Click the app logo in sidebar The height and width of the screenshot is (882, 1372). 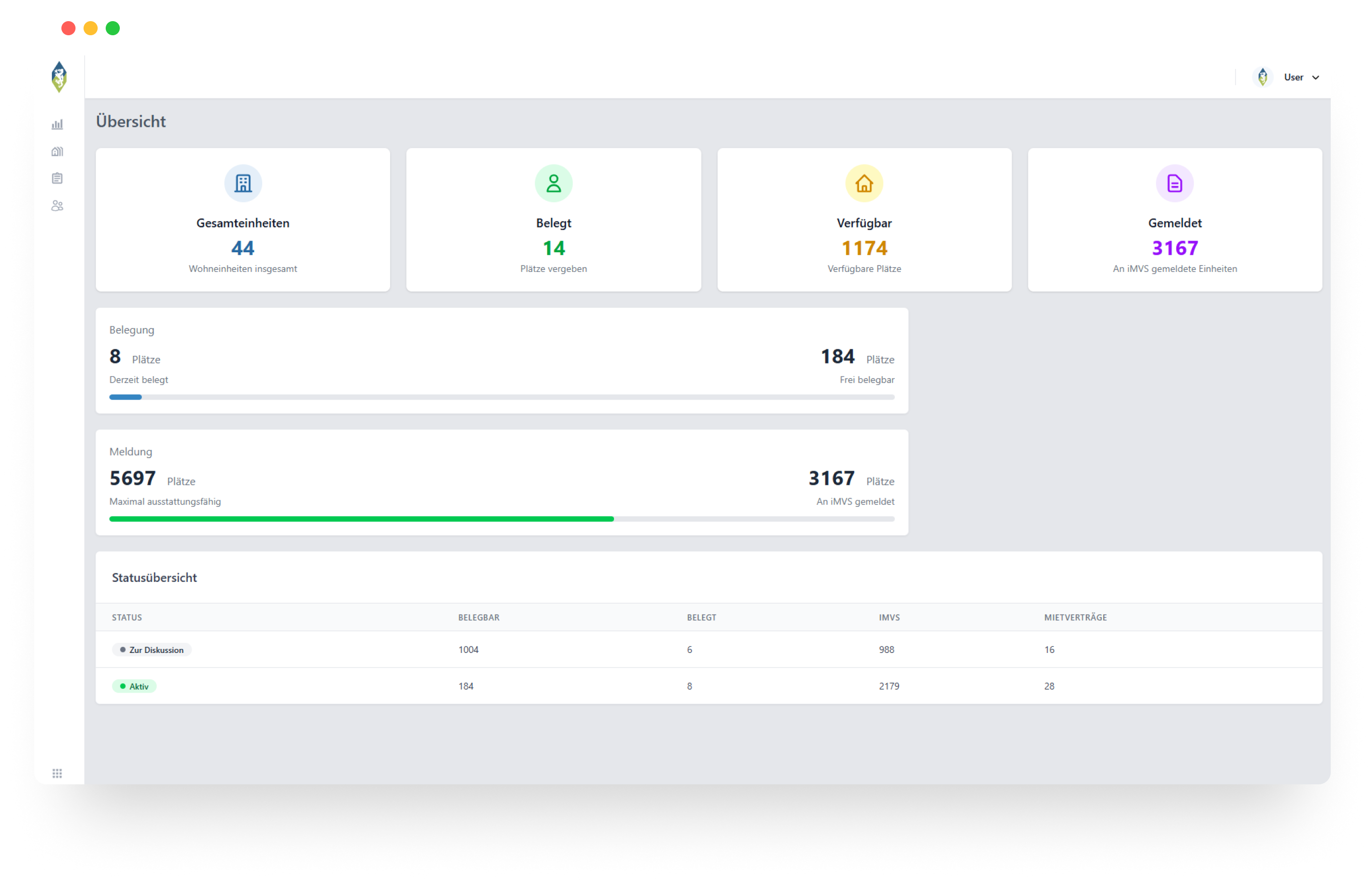point(59,77)
